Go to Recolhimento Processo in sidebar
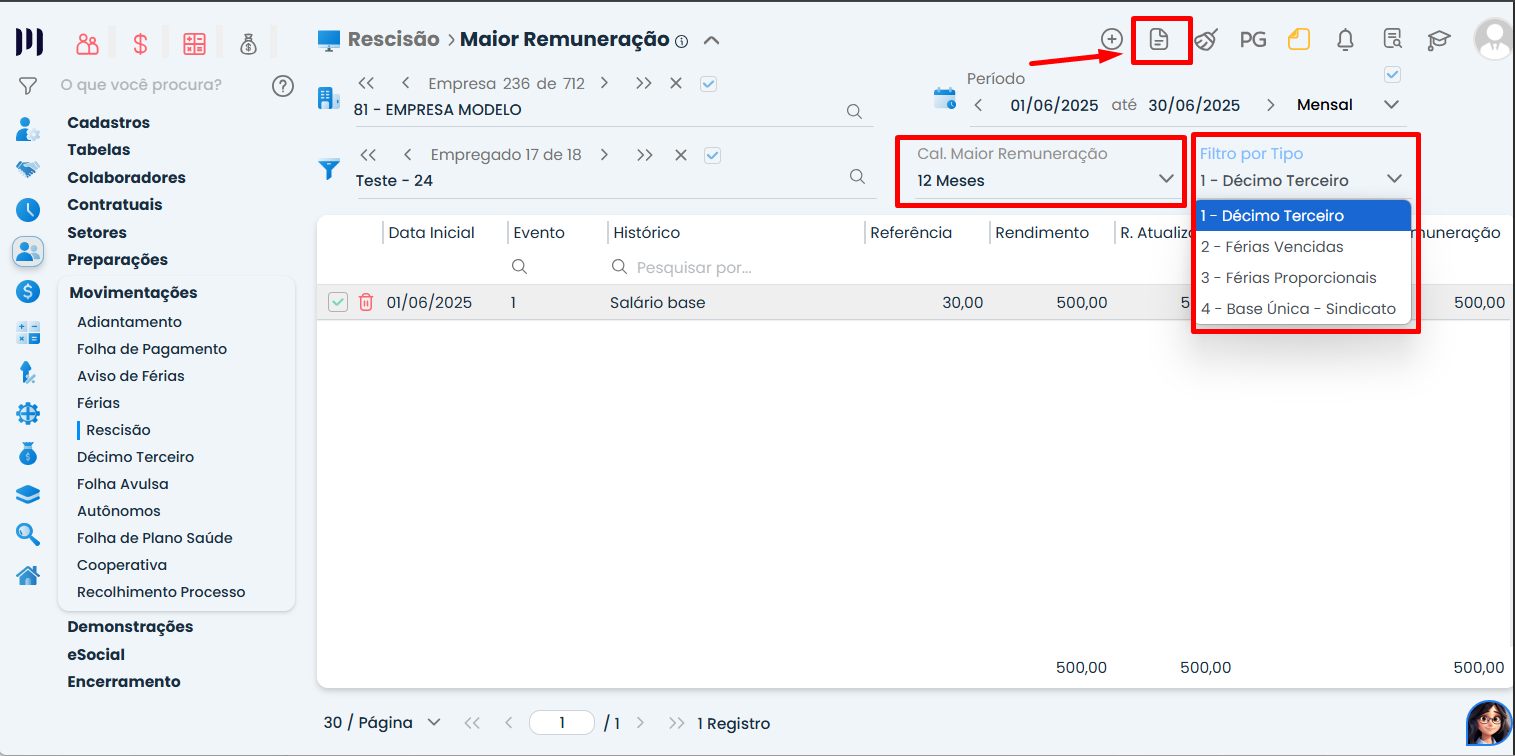 pyautogui.click(x=161, y=592)
